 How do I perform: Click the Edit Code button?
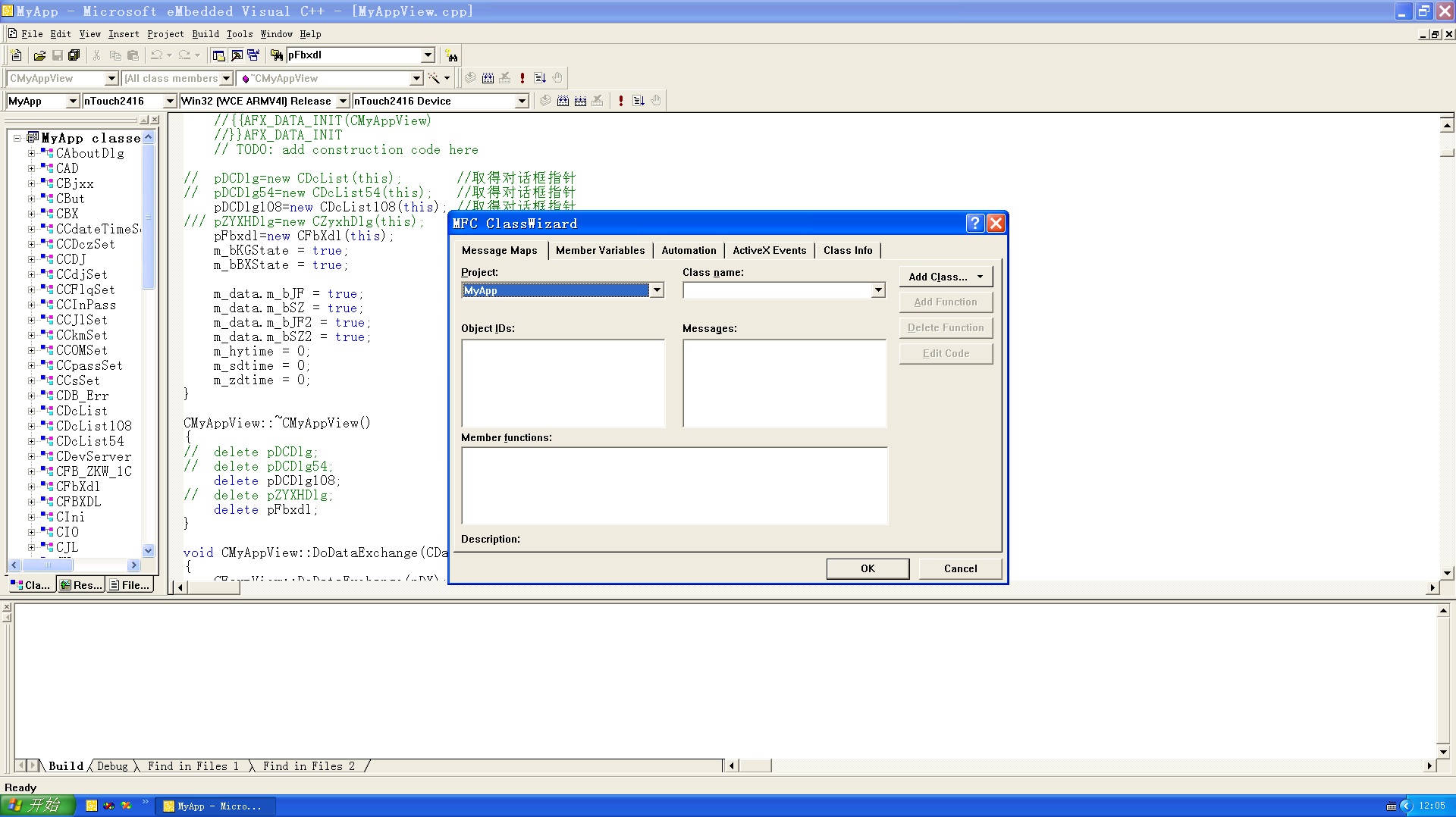coord(946,353)
